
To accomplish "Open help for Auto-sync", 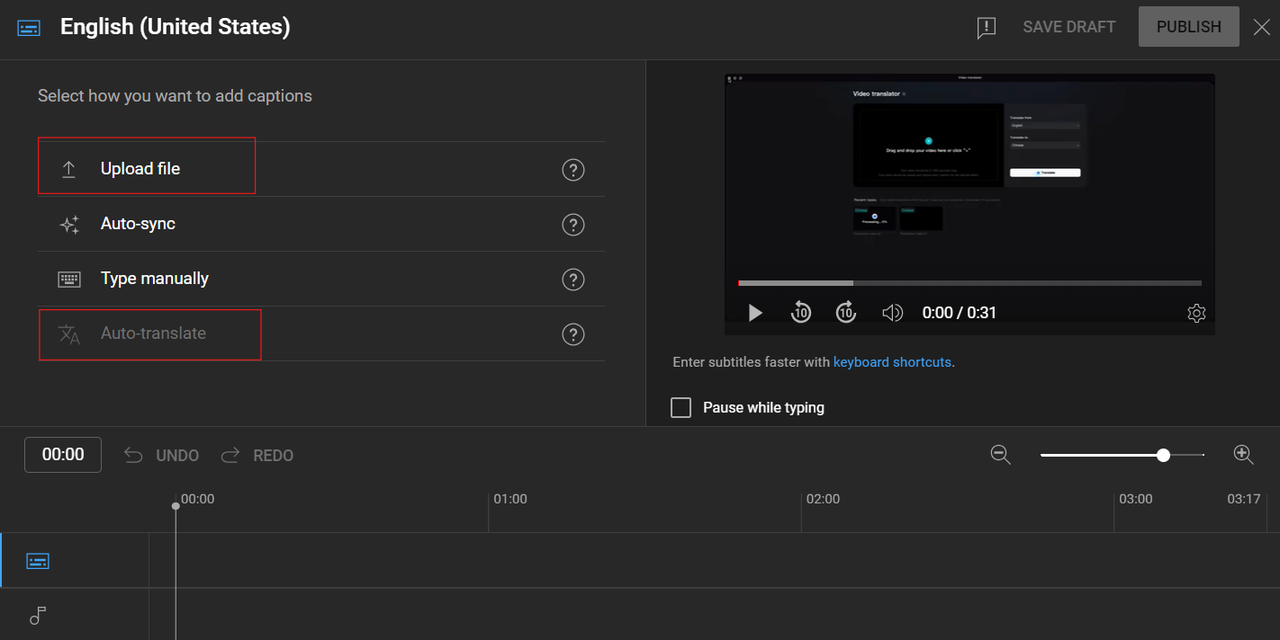I will (573, 225).
